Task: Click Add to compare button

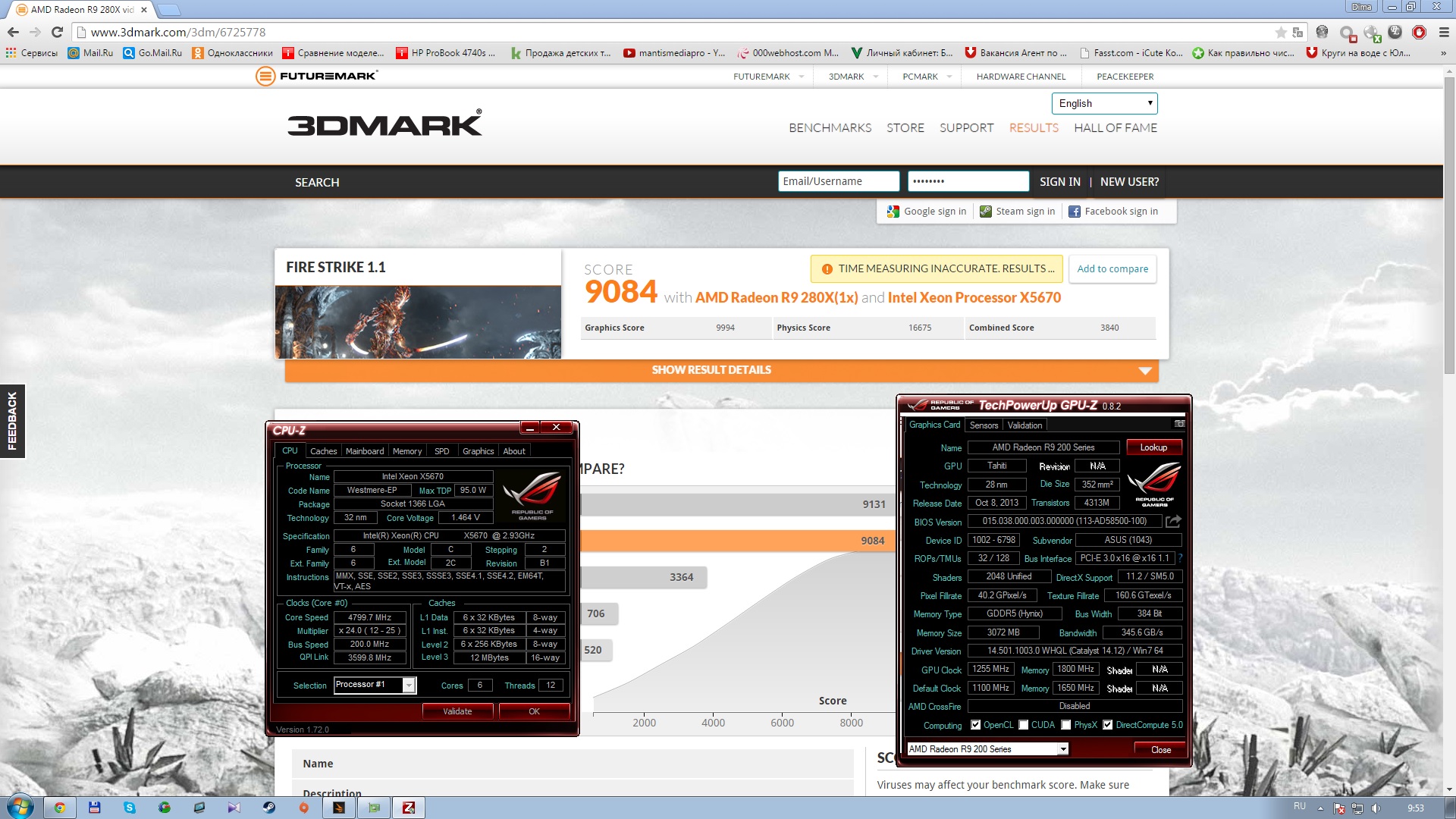Action: [x=1112, y=269]
